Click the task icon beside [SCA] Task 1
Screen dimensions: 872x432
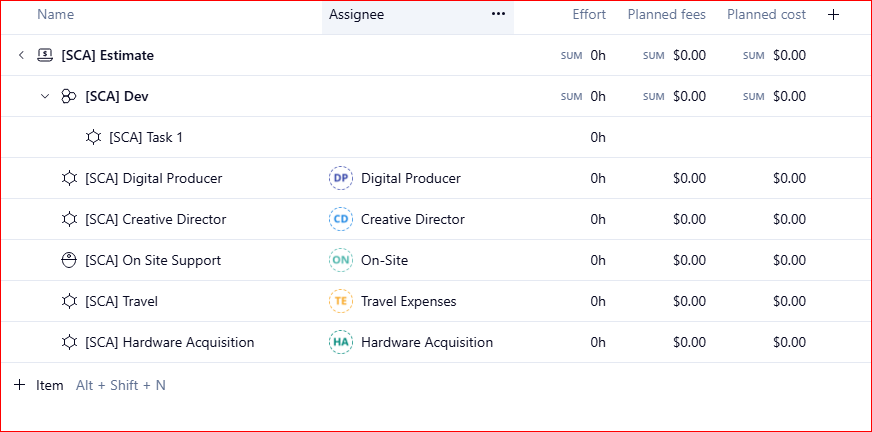[93, 137]
